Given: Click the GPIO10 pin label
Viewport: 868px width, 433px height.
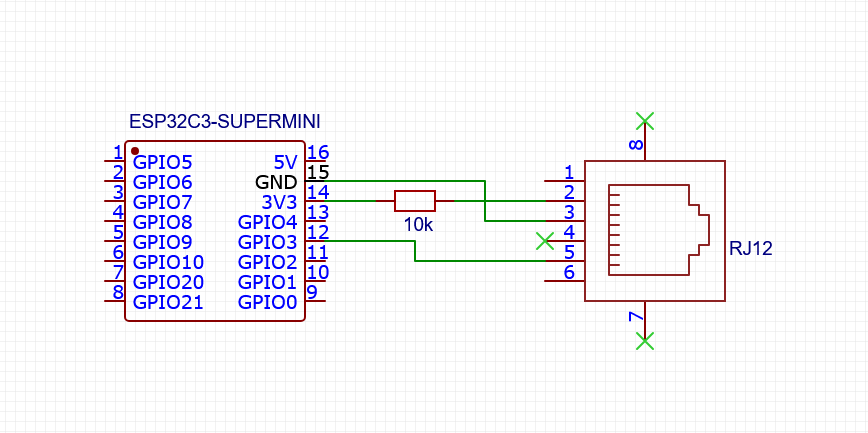Looking at the screenshot, I should click(168, 262).
